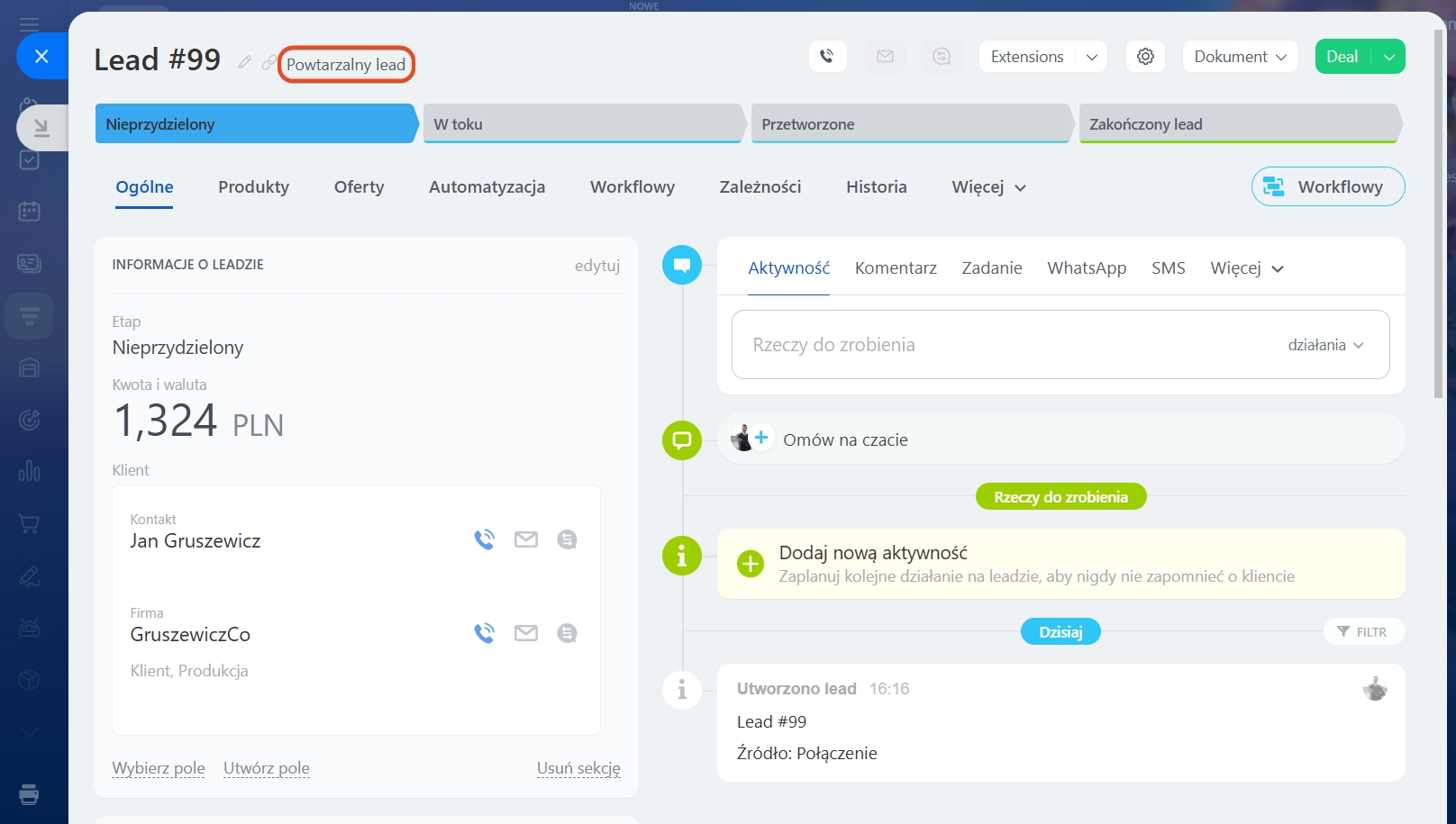
Task: Open the bar chart analytics icon in the sidebar
Action: point(29,471)
